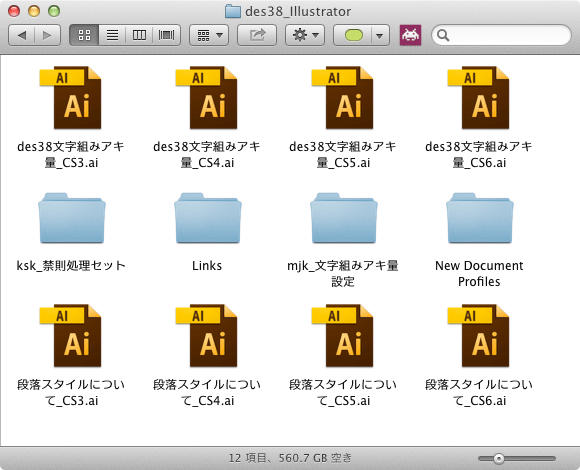Click the des38文字組みアキ量_CS4.ai file name
The height and width of the screenshot is (470, 580).
(207, 155)
